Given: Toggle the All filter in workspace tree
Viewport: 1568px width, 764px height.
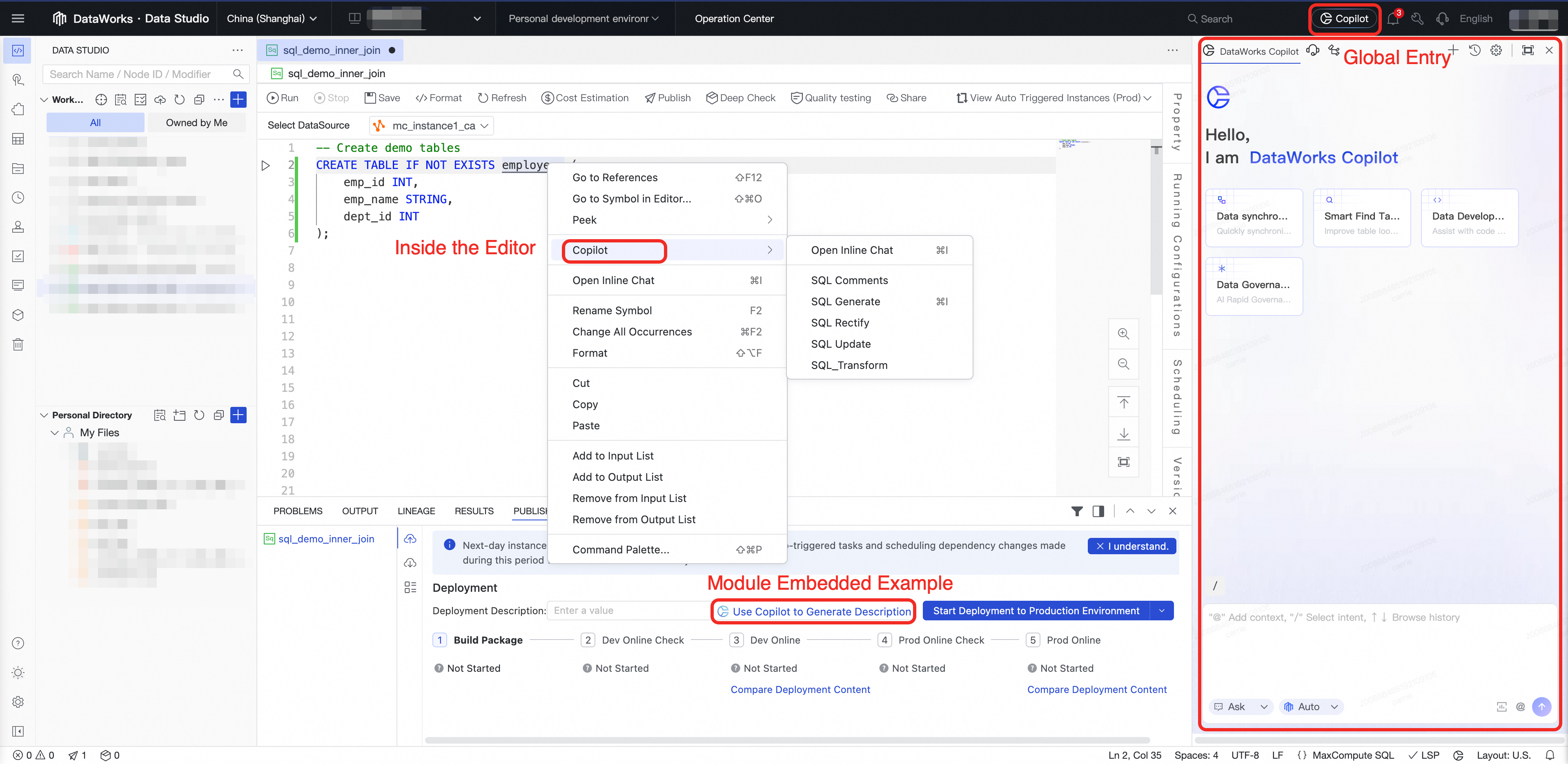Looking at the screenshot, I should point(95,122).
